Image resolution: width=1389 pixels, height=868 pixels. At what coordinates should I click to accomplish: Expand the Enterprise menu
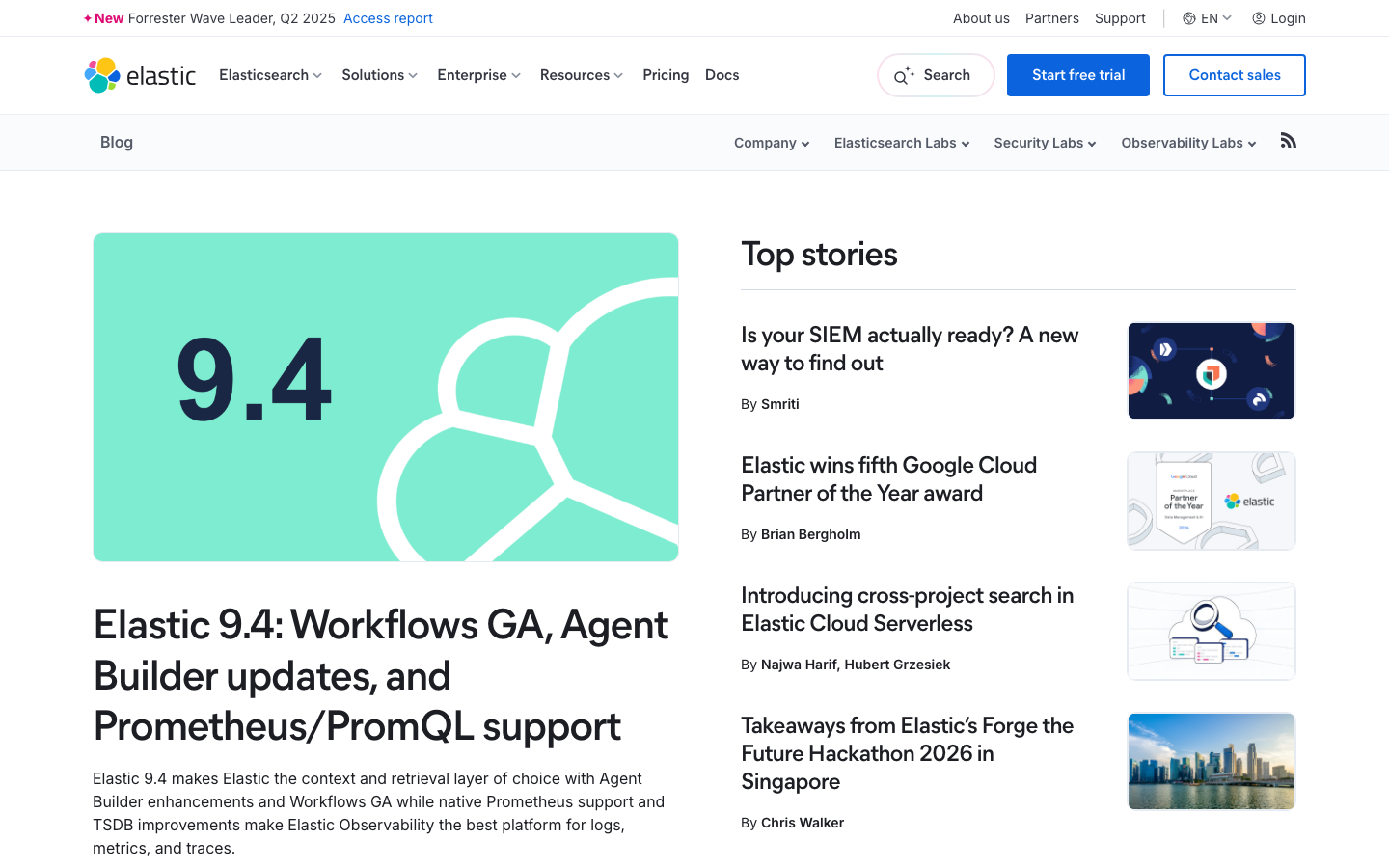coord(478,75)
